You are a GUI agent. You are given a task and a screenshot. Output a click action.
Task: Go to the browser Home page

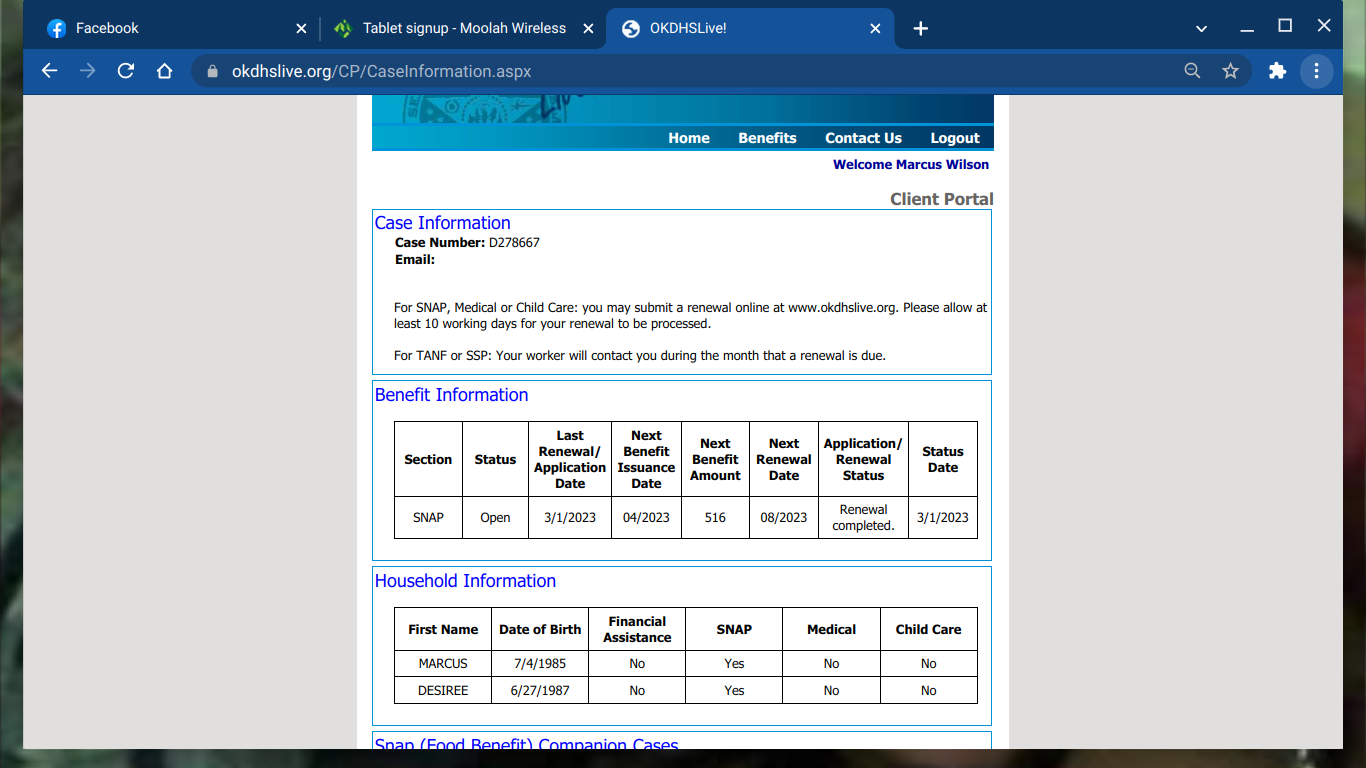click(165, 71)
